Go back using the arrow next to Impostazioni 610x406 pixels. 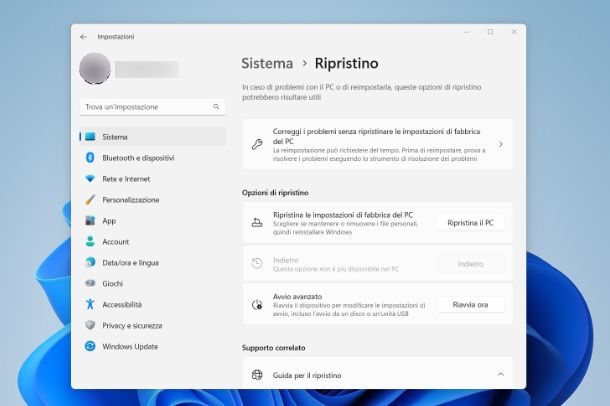point(83,37)
